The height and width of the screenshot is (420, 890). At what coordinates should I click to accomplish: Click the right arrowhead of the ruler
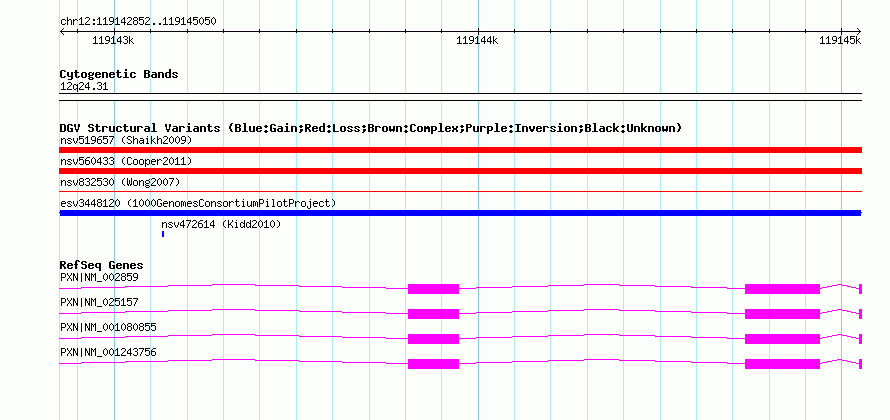pos(859,31)
